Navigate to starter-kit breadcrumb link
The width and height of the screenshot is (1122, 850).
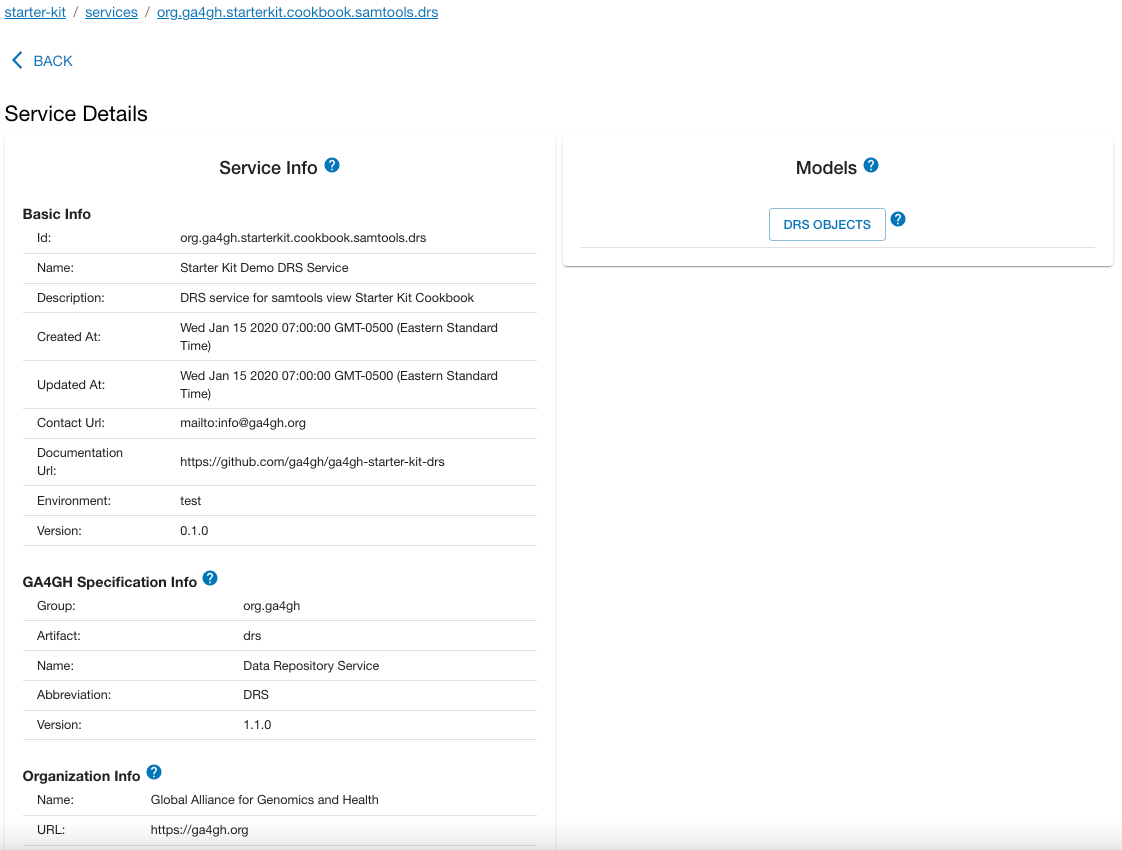[x=34, y=12]
